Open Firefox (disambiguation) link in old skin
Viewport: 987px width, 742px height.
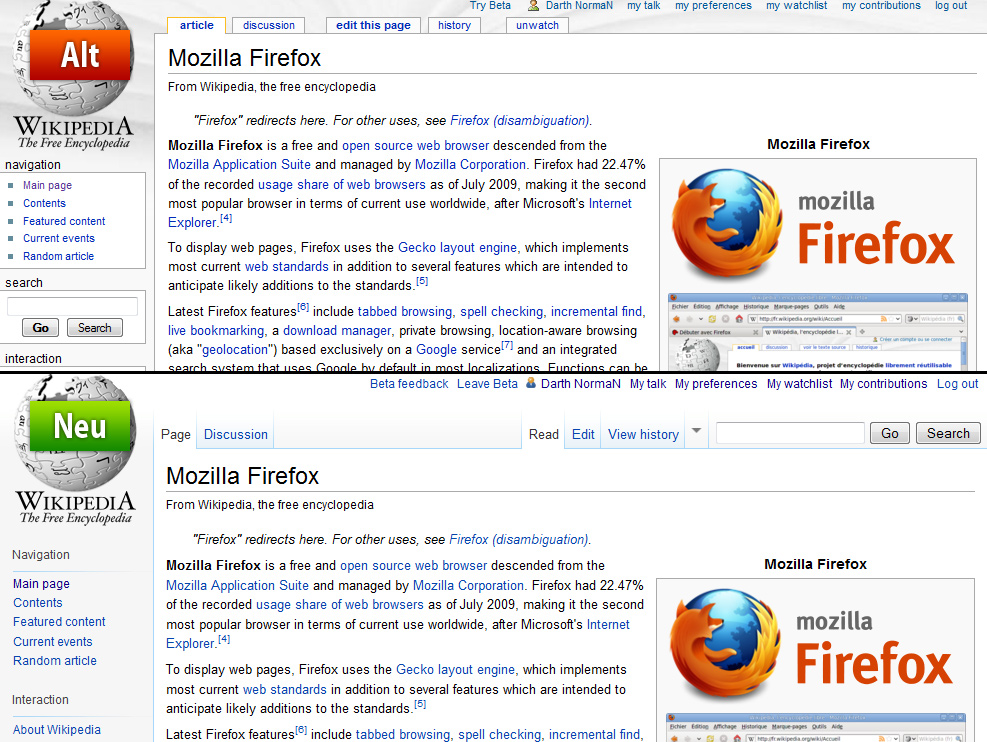point(520,120)
